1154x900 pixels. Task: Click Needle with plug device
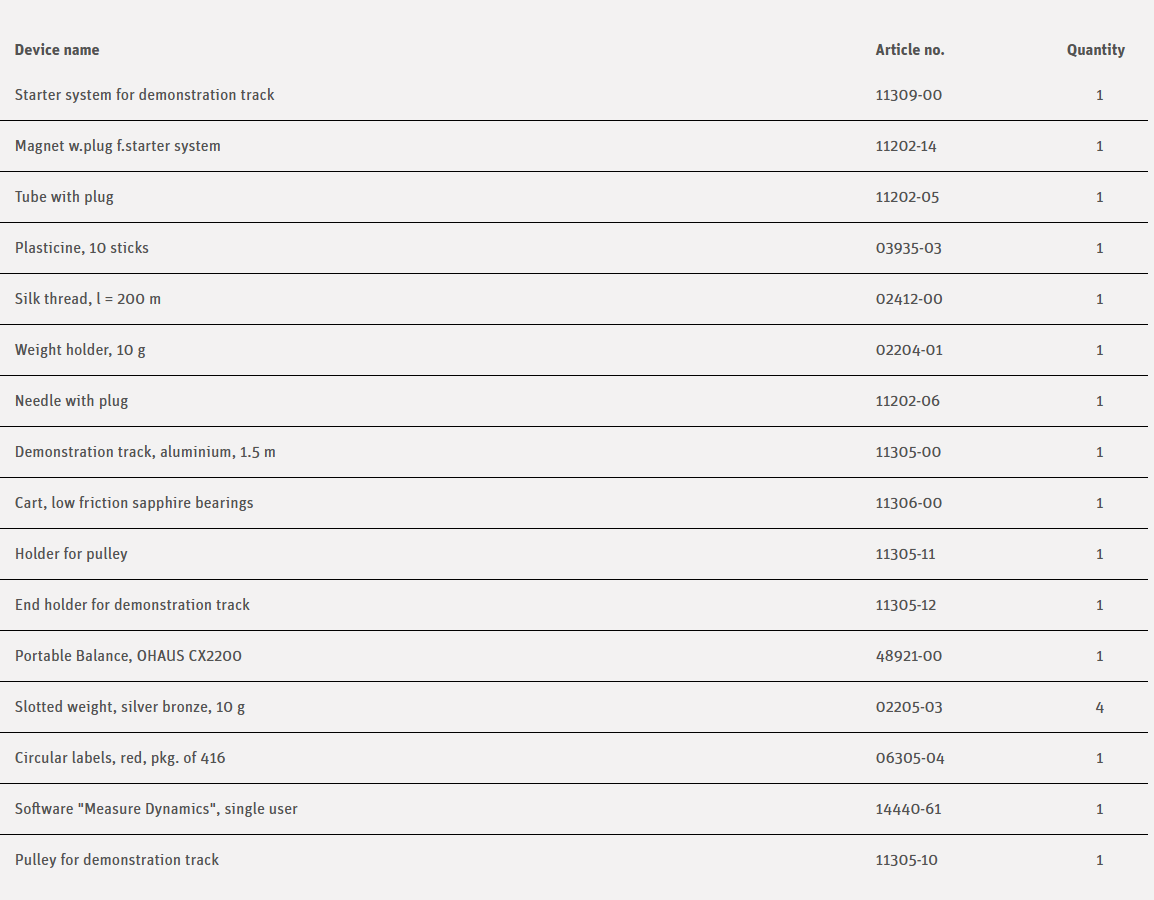click(x=71, y=401)
